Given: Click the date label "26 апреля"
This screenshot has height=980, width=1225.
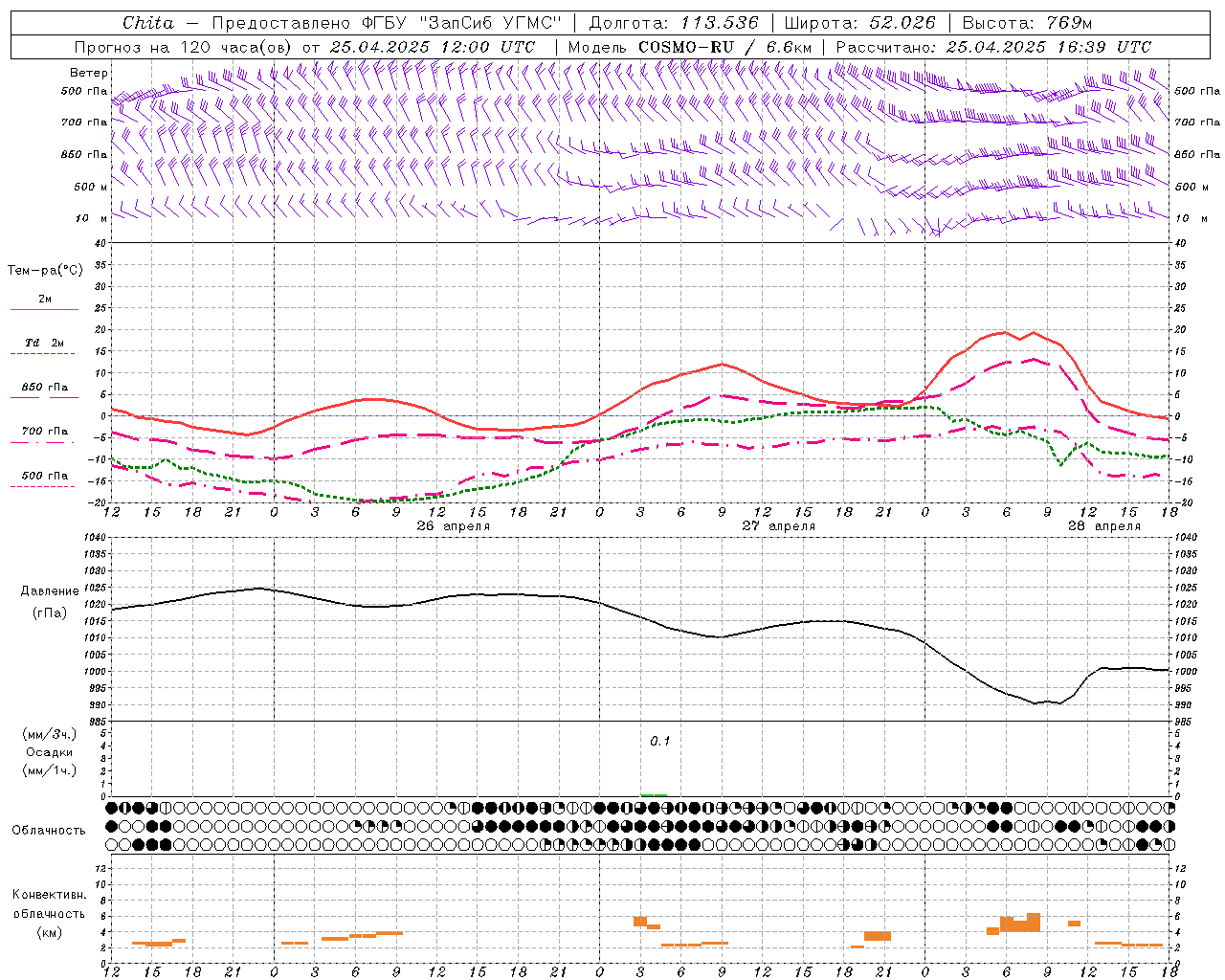Looking at the screenshot, I should tap(454, 526).
